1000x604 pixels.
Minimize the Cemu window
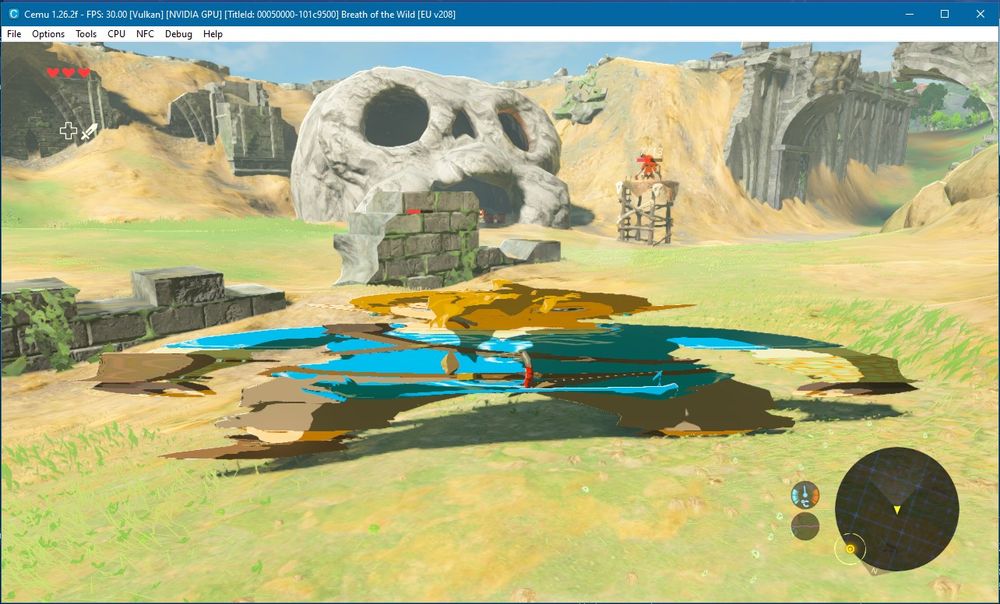(910, 14)
